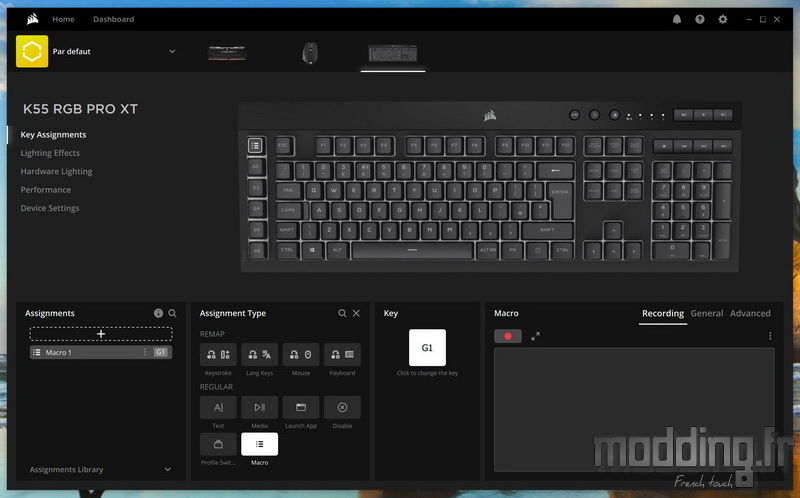Search in the Assignments panel

click(x=172, y=313)
